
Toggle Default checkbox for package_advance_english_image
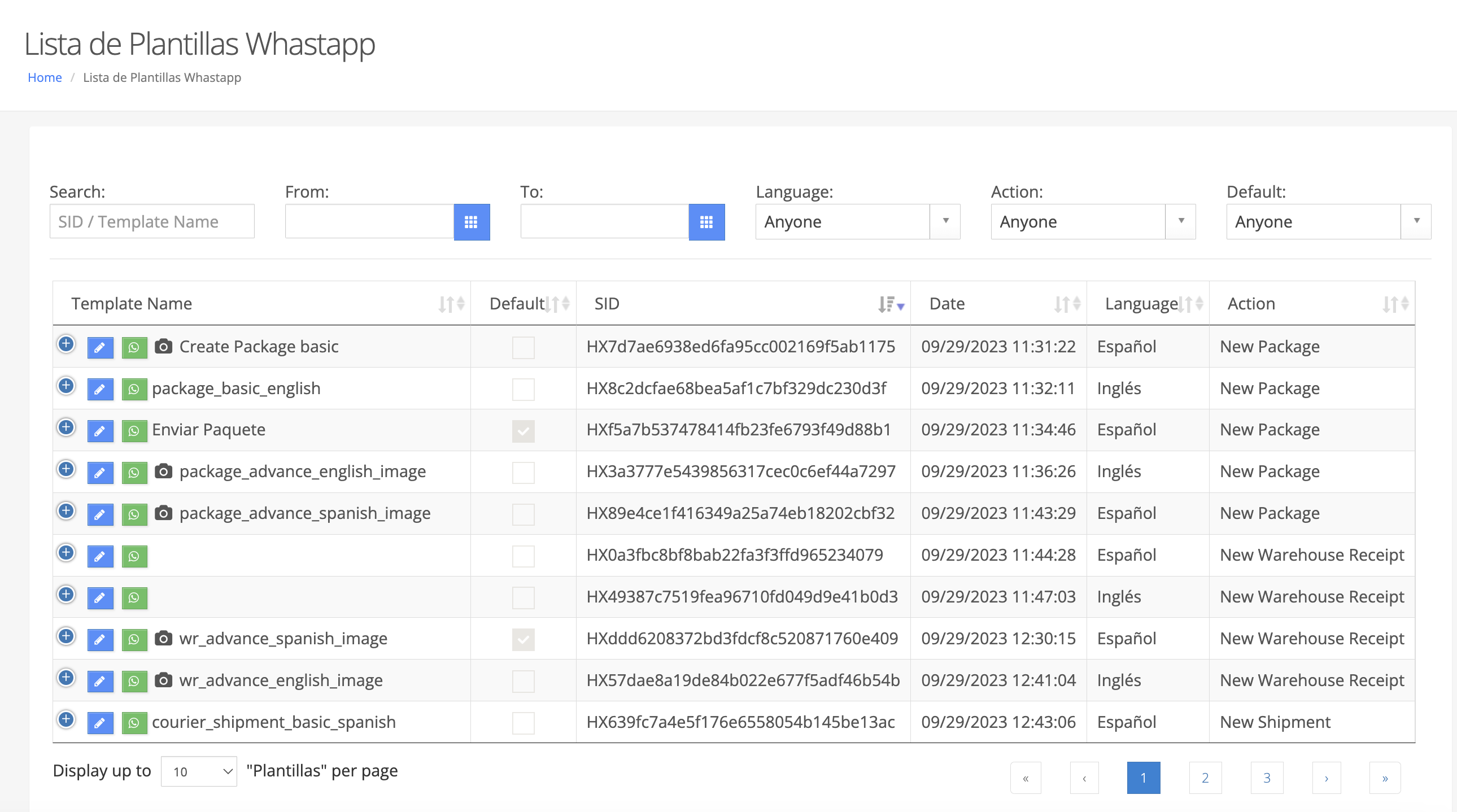click(523, 473)
